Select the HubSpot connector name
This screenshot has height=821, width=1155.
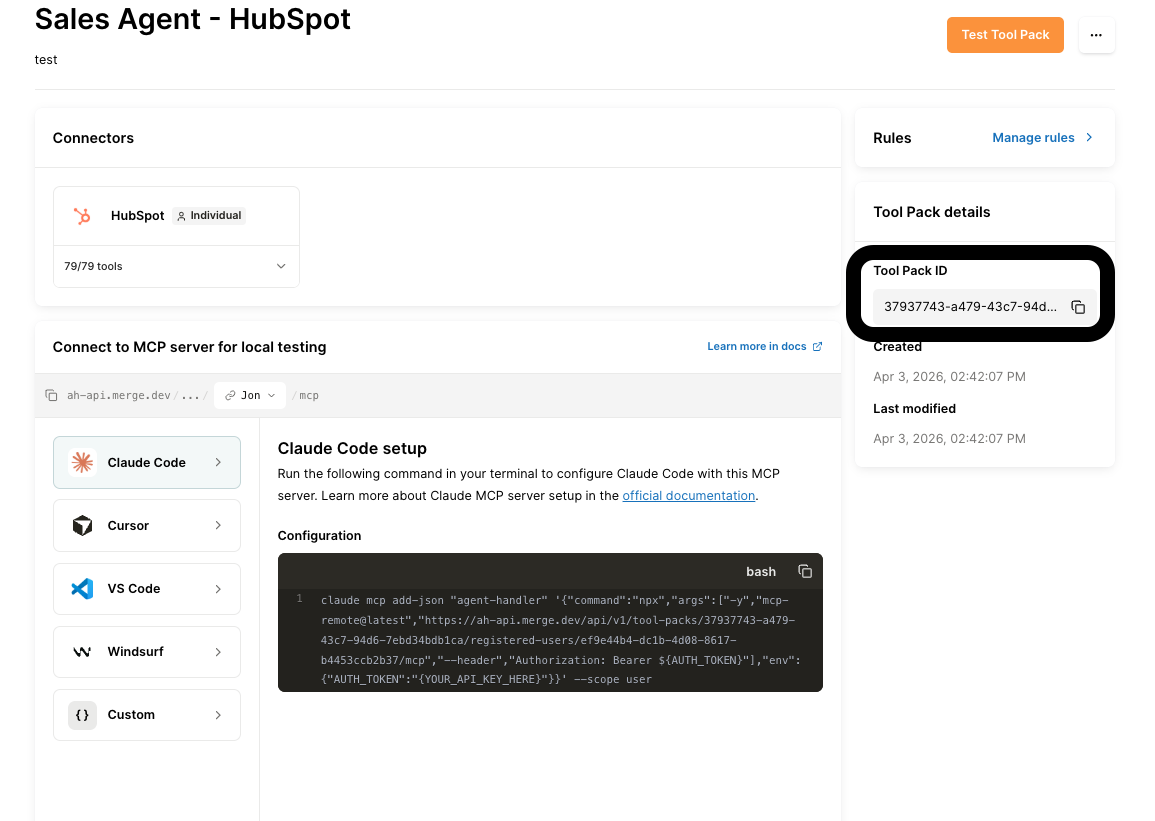point(137,216)
